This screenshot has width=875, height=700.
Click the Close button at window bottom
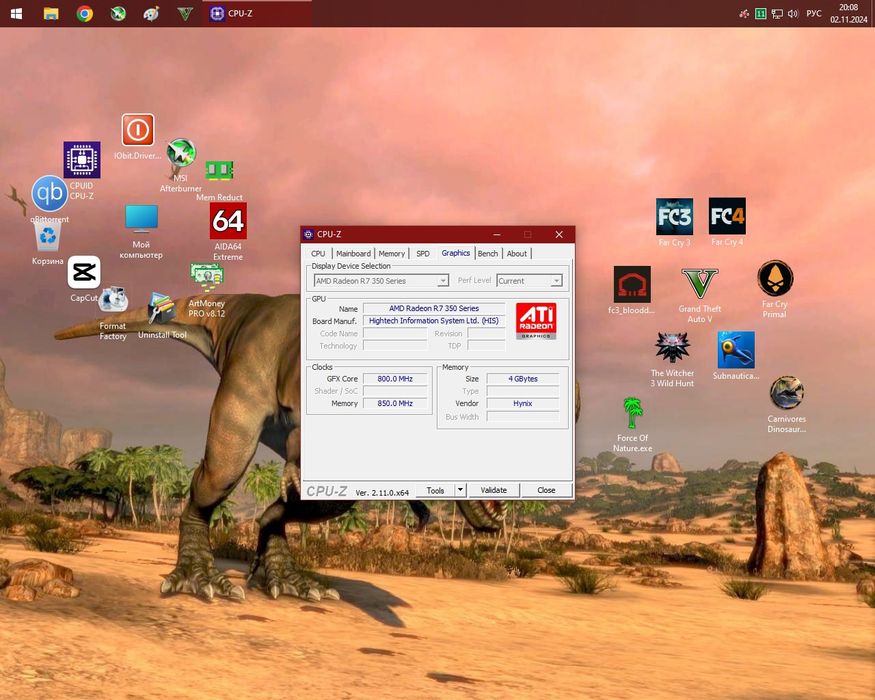pyautogui.click(x=546, y=490)
